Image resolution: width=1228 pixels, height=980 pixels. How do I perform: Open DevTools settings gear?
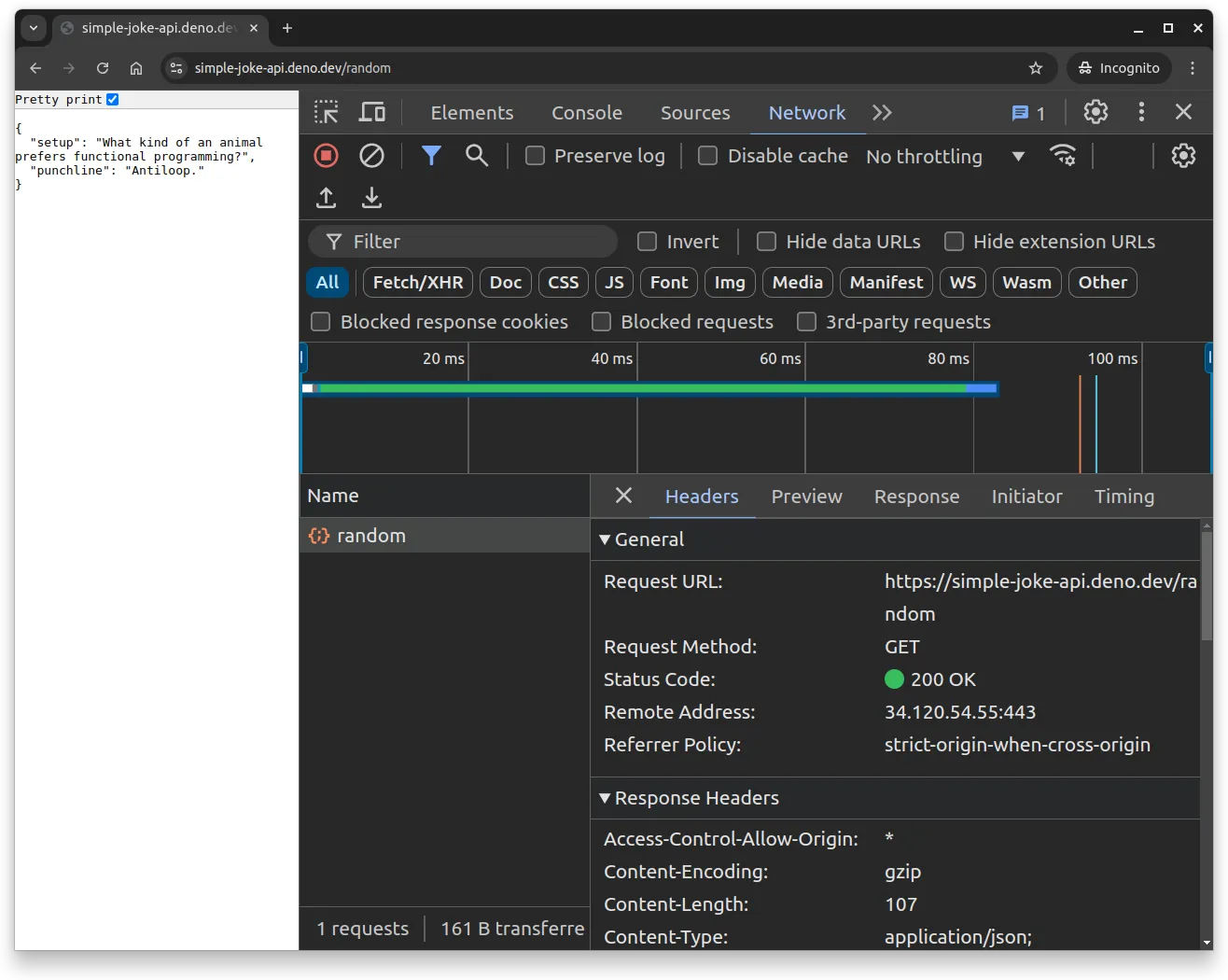(1095, 112)
